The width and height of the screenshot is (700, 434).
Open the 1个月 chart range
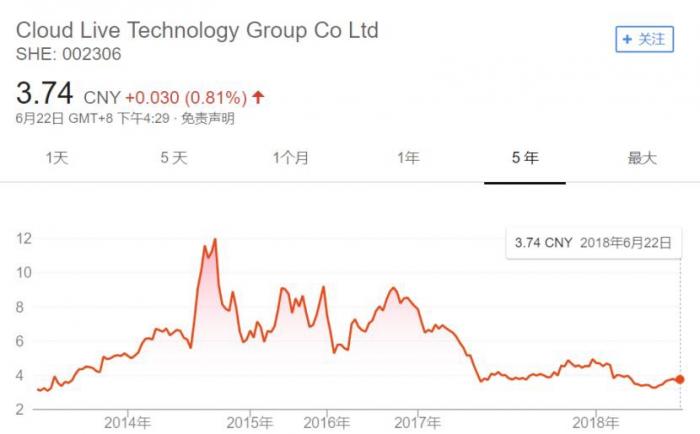click(x=291, y=158)
